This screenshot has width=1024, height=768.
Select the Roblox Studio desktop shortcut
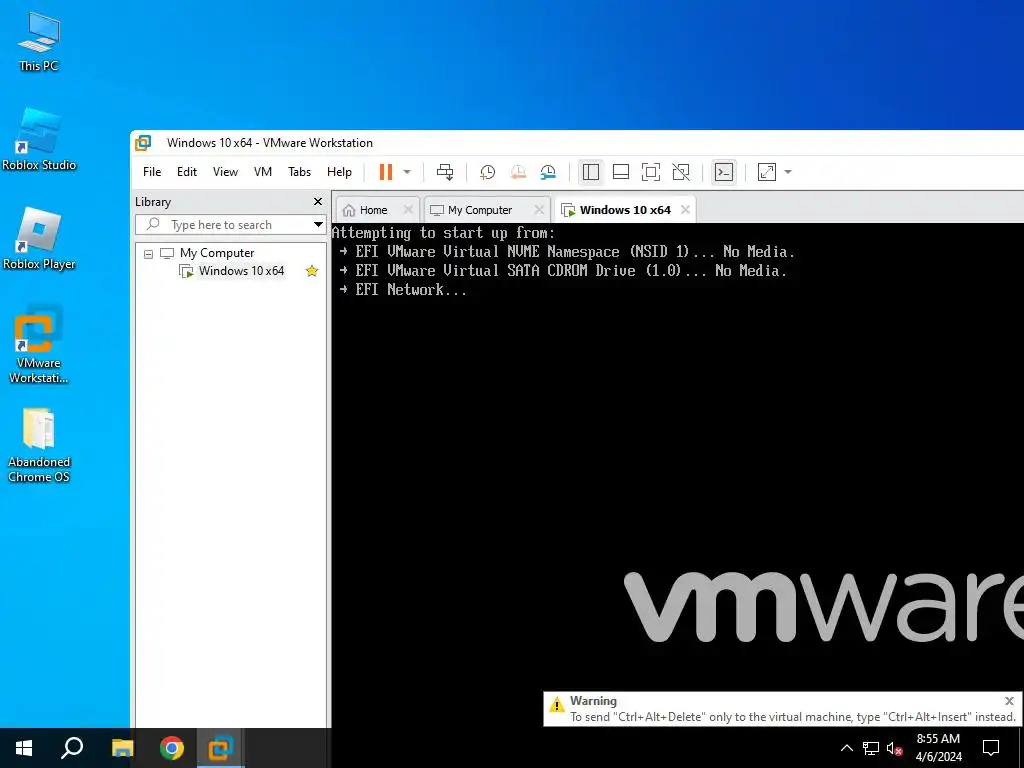[x=39, y=140]
